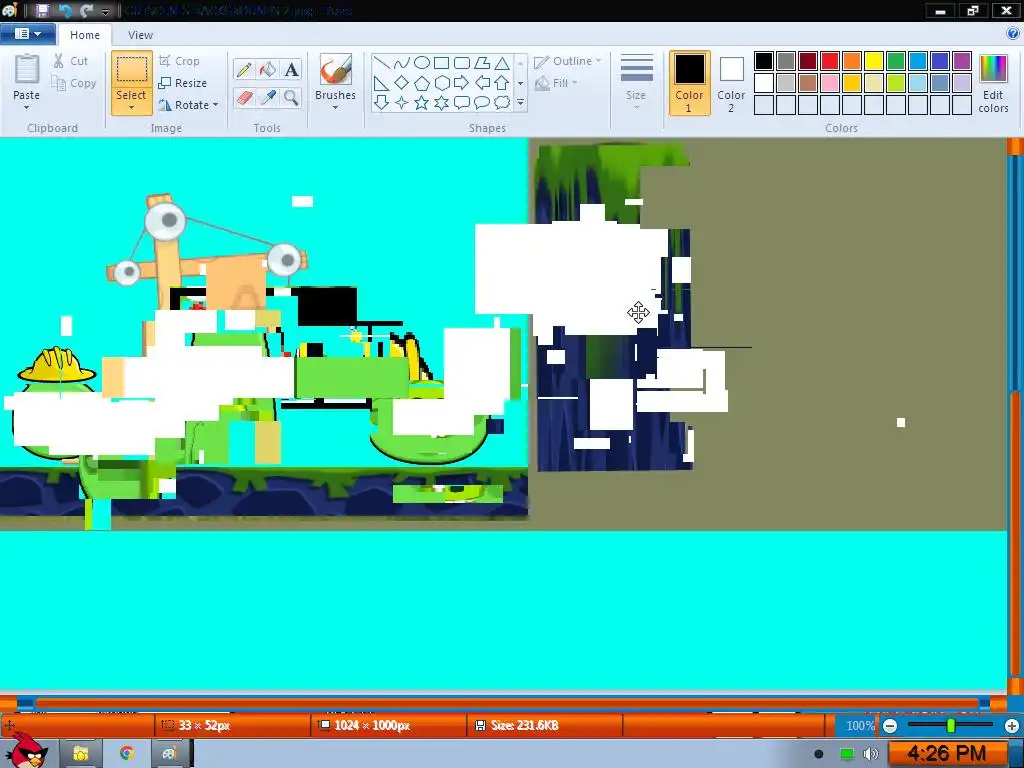Switch to the Home ribbon tab
Screen dimensions: 1024x768
pyautogui.click(x=85, y=35)
